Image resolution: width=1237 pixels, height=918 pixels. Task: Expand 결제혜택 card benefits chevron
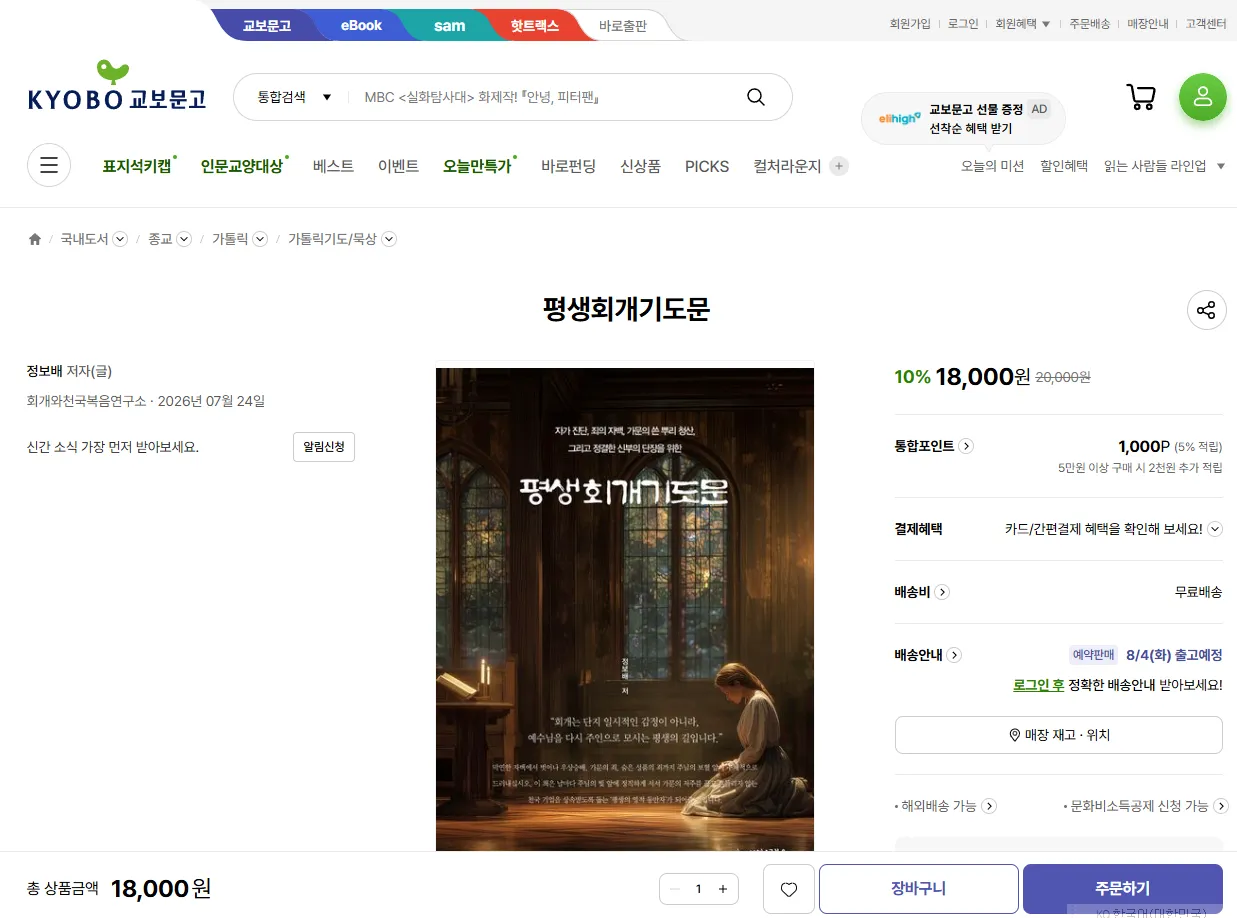(1215, 529)
